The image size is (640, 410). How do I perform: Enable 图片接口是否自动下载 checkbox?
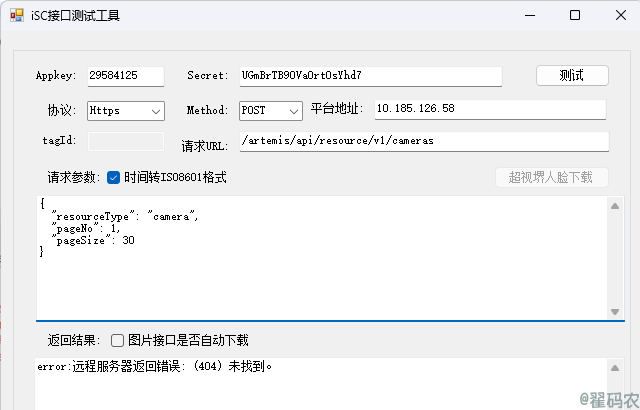117,340
